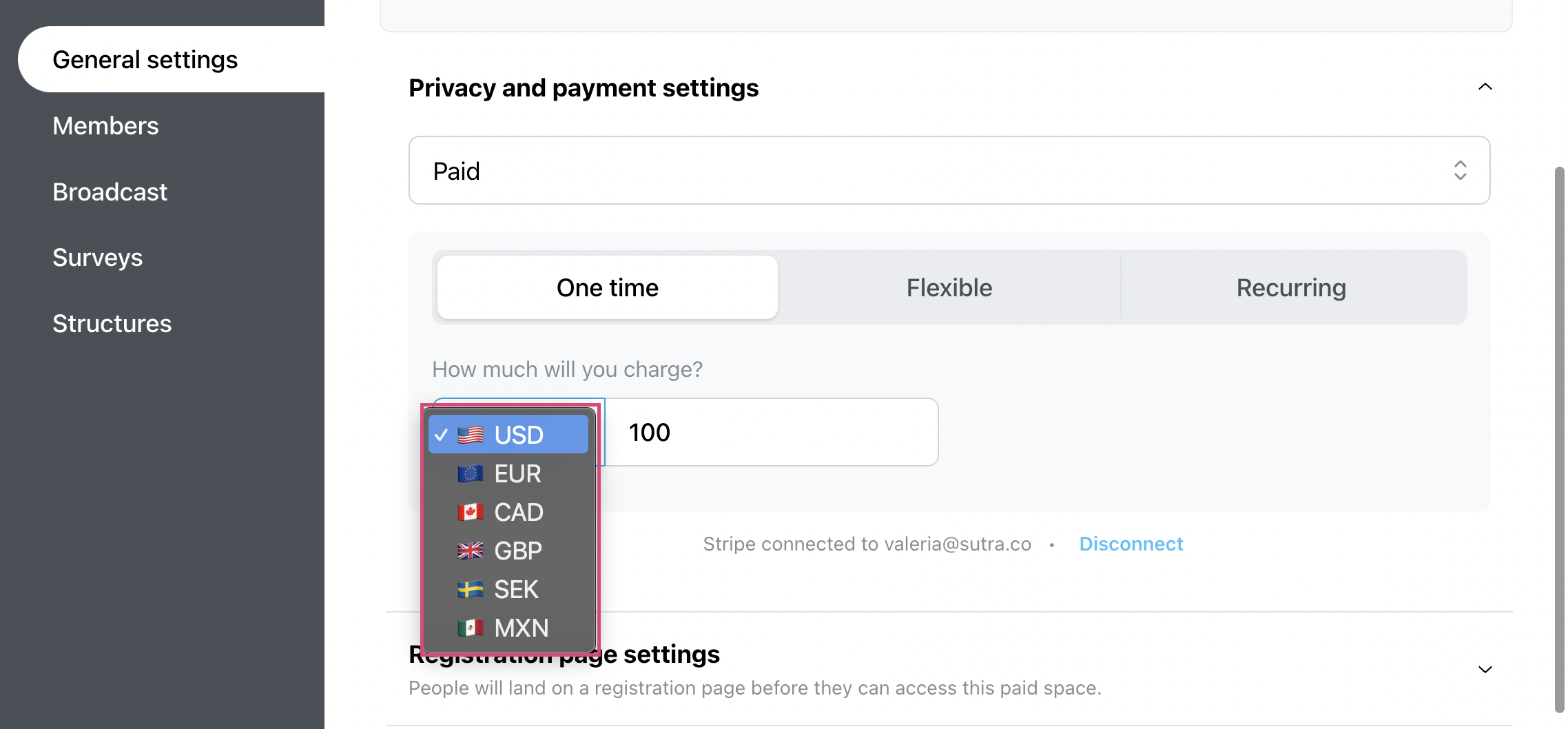Choose EUR from currency list
Image resolution: width=1568 pixels, height=729 pixels.
508,473
